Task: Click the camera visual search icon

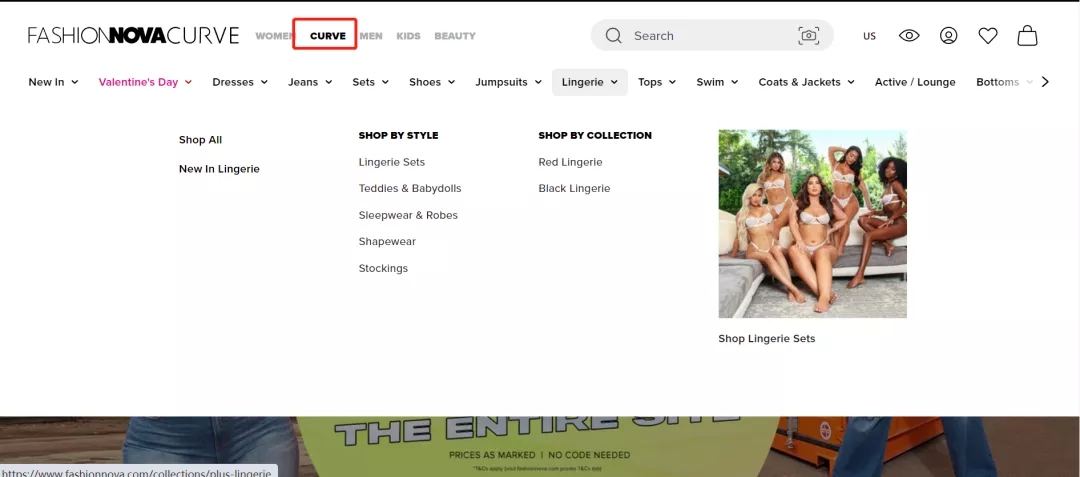Action: point(808,36)
